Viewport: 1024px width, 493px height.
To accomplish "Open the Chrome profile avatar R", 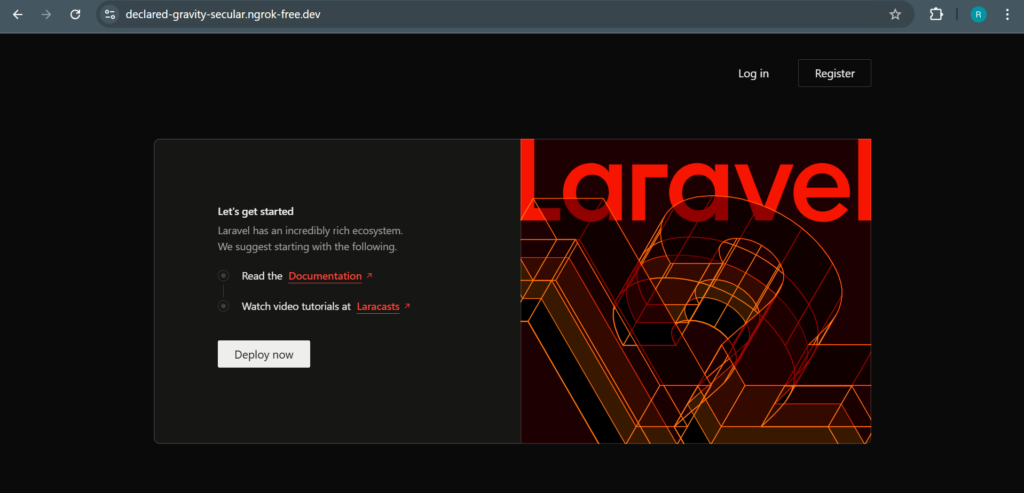I will point(978,14).
